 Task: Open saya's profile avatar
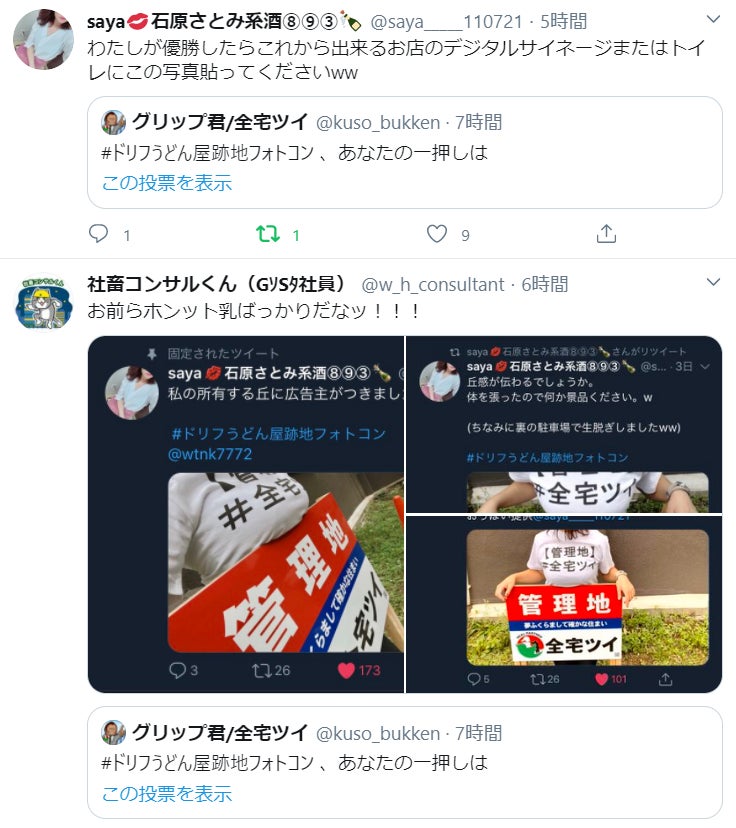43,39
